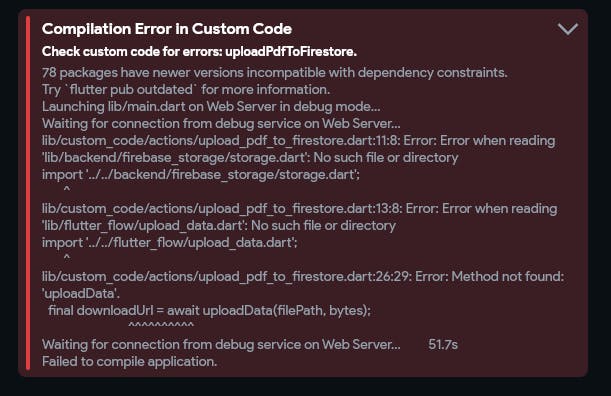The image size is (611, 396).
Task: Click the red error indicator bar
Action: tap(28, 193)
